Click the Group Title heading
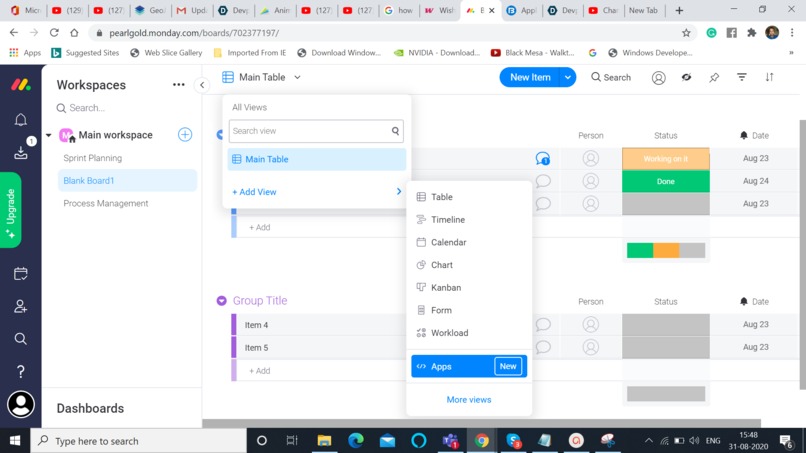Image resolution: width=806 pixels, height=453 pixels. click(x=260, y=301)
